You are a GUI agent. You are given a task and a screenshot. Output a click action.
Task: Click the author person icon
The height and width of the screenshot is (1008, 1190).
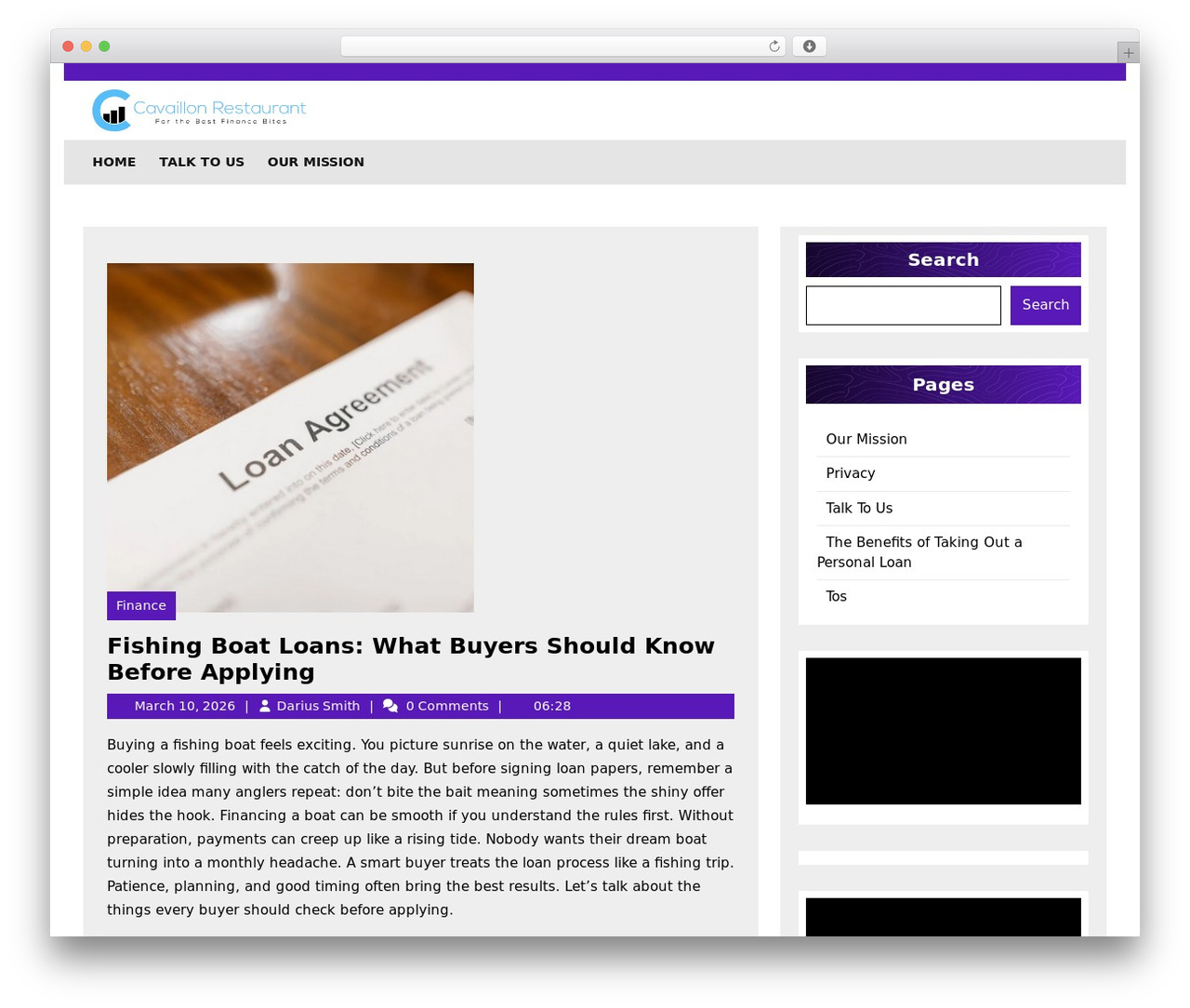pos(265,707)
